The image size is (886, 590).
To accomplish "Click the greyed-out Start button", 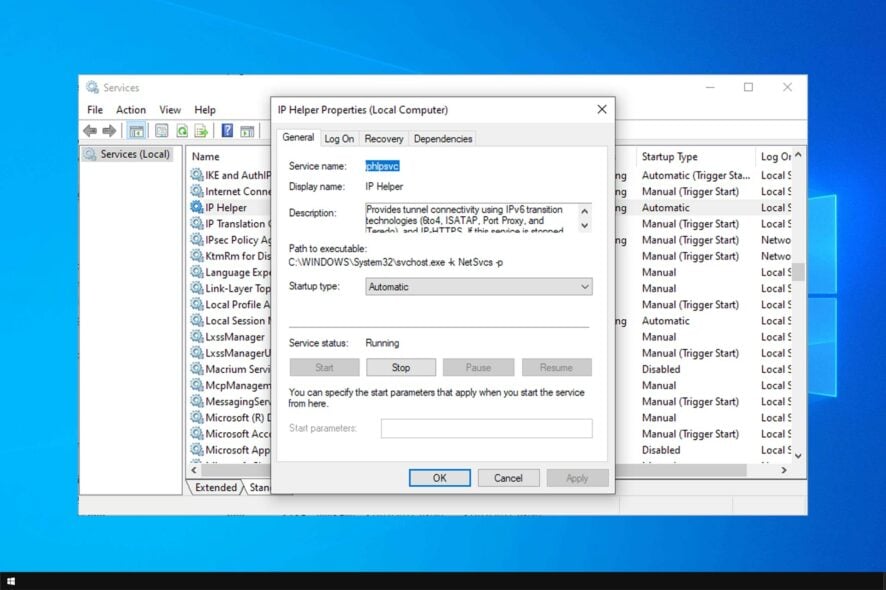I will (x=324, y=367).
